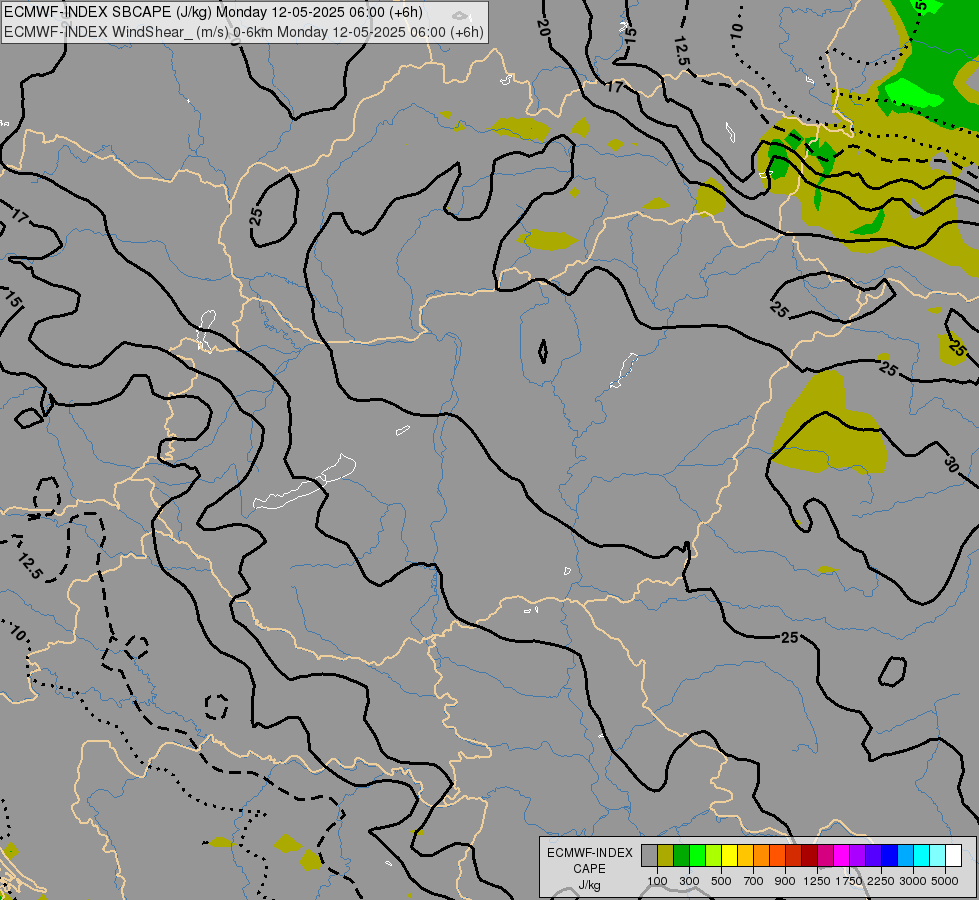Select the dark red legend swatch
Screen dimensions: 979x900
pos(809,855)
